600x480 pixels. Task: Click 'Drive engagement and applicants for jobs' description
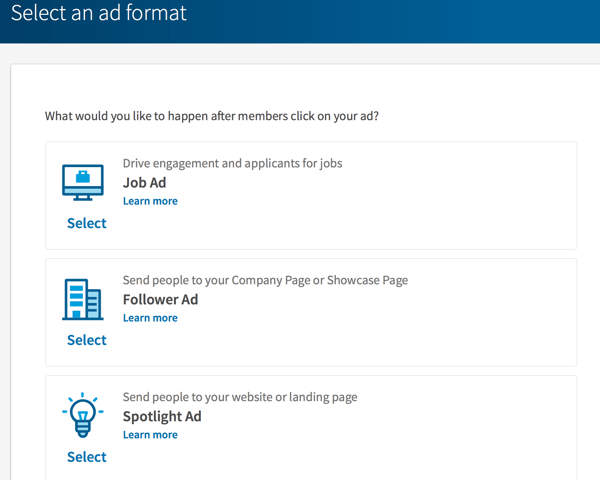[x=233, y=163]
